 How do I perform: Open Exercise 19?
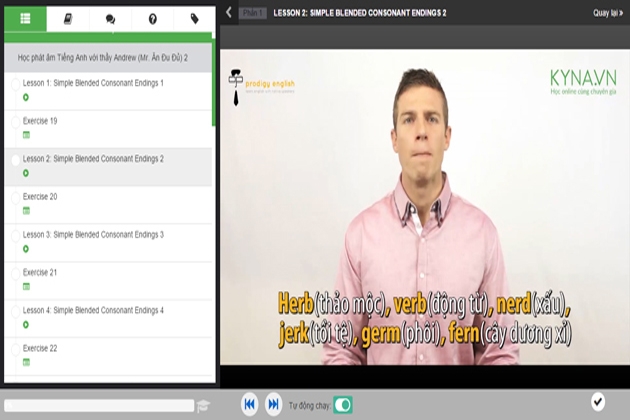pyautogui.click(x=40, y=121)
